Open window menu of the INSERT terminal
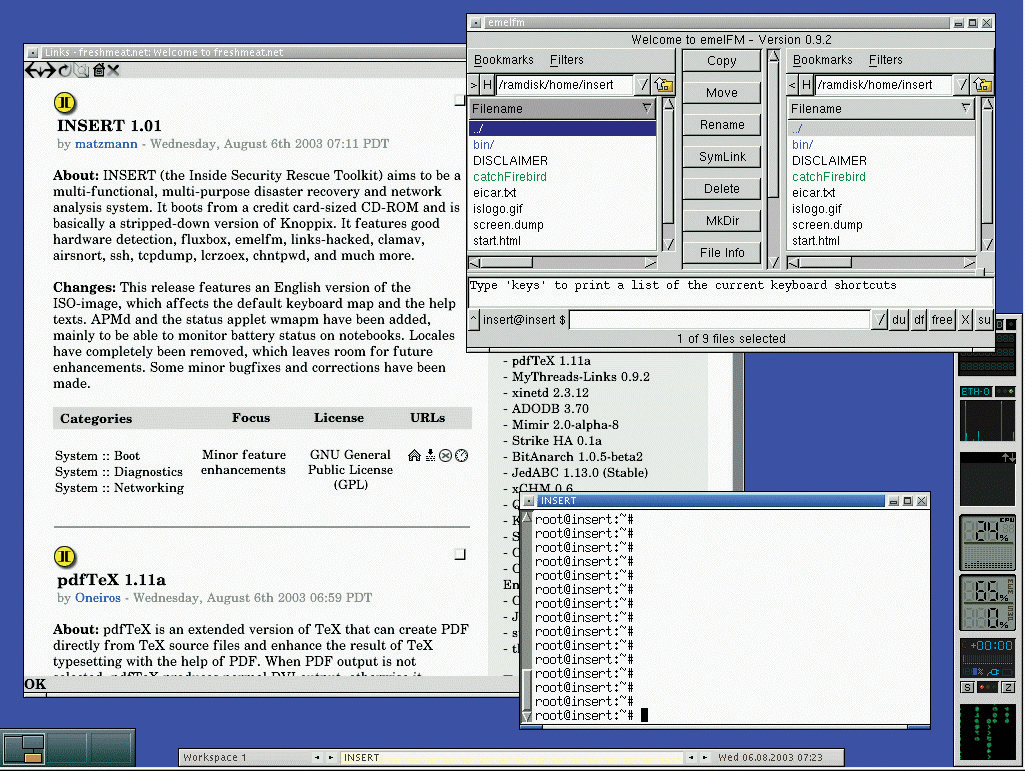The height and width of the screenshot is (771, 1025). point(529,501)
